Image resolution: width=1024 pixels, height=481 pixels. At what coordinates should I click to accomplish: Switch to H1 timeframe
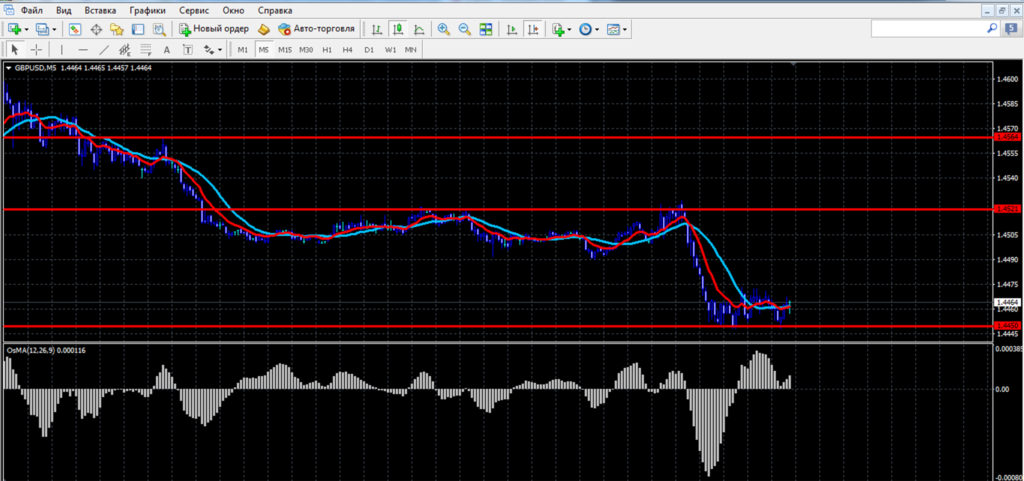327,50
